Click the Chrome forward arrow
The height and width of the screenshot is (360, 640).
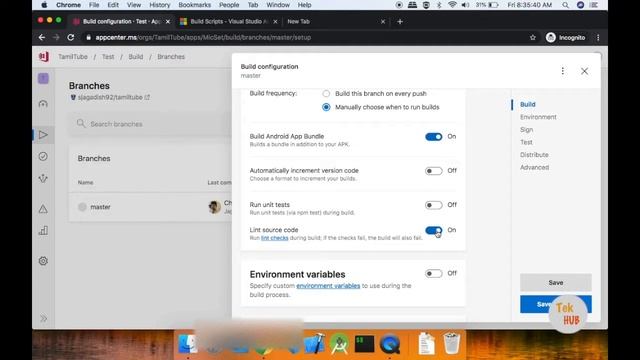(x=56, y=37)
